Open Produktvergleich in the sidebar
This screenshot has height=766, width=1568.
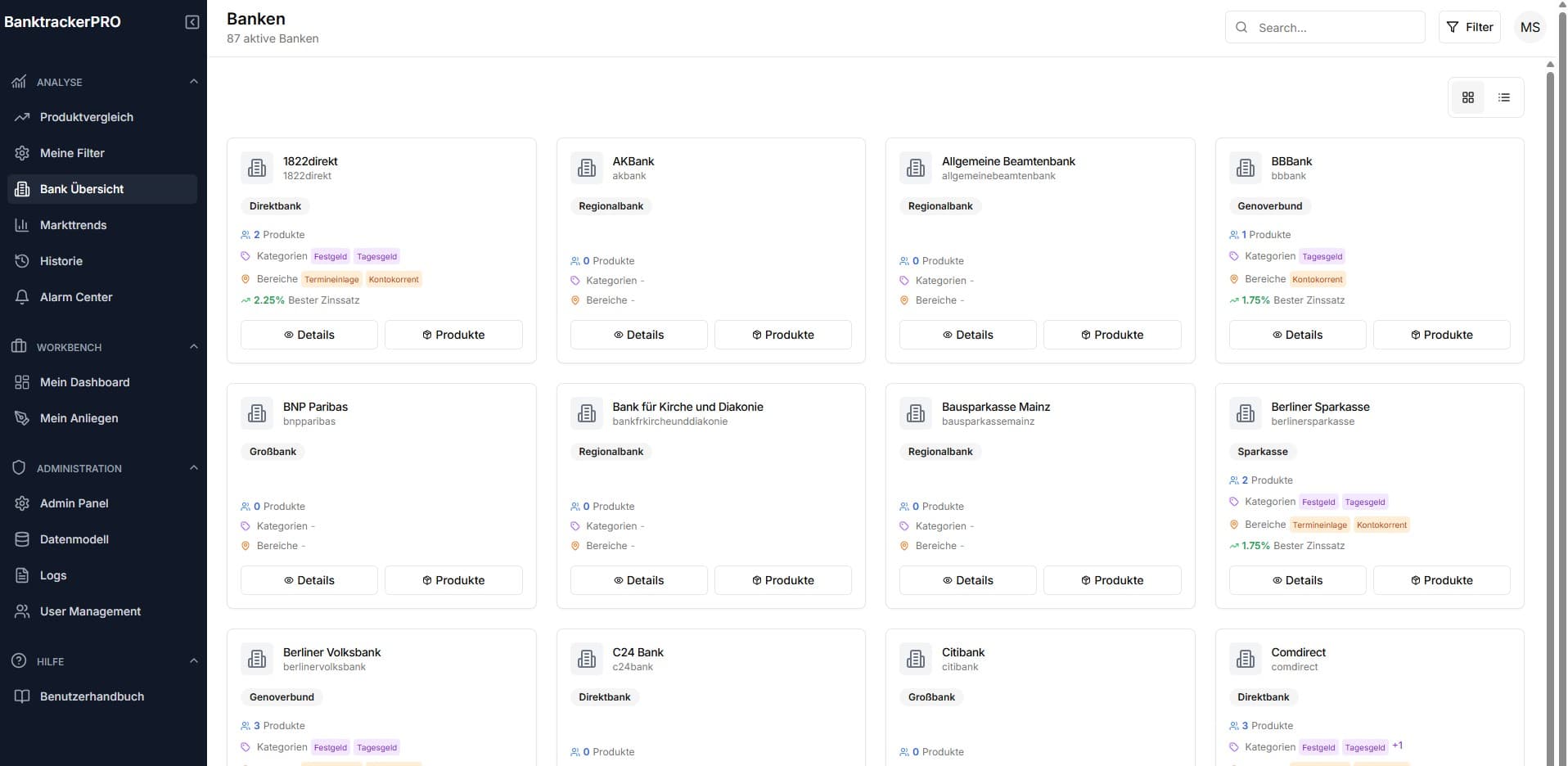click(x=102, y=117)
